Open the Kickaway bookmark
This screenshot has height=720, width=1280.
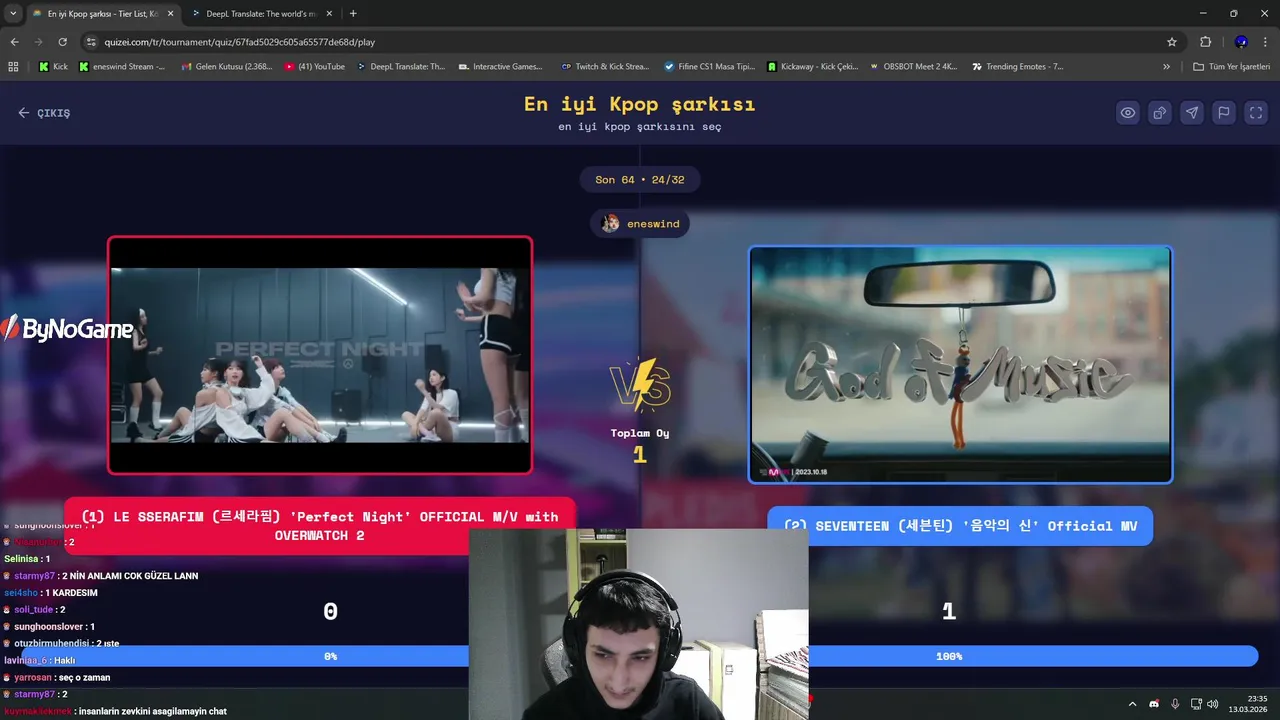813,67
